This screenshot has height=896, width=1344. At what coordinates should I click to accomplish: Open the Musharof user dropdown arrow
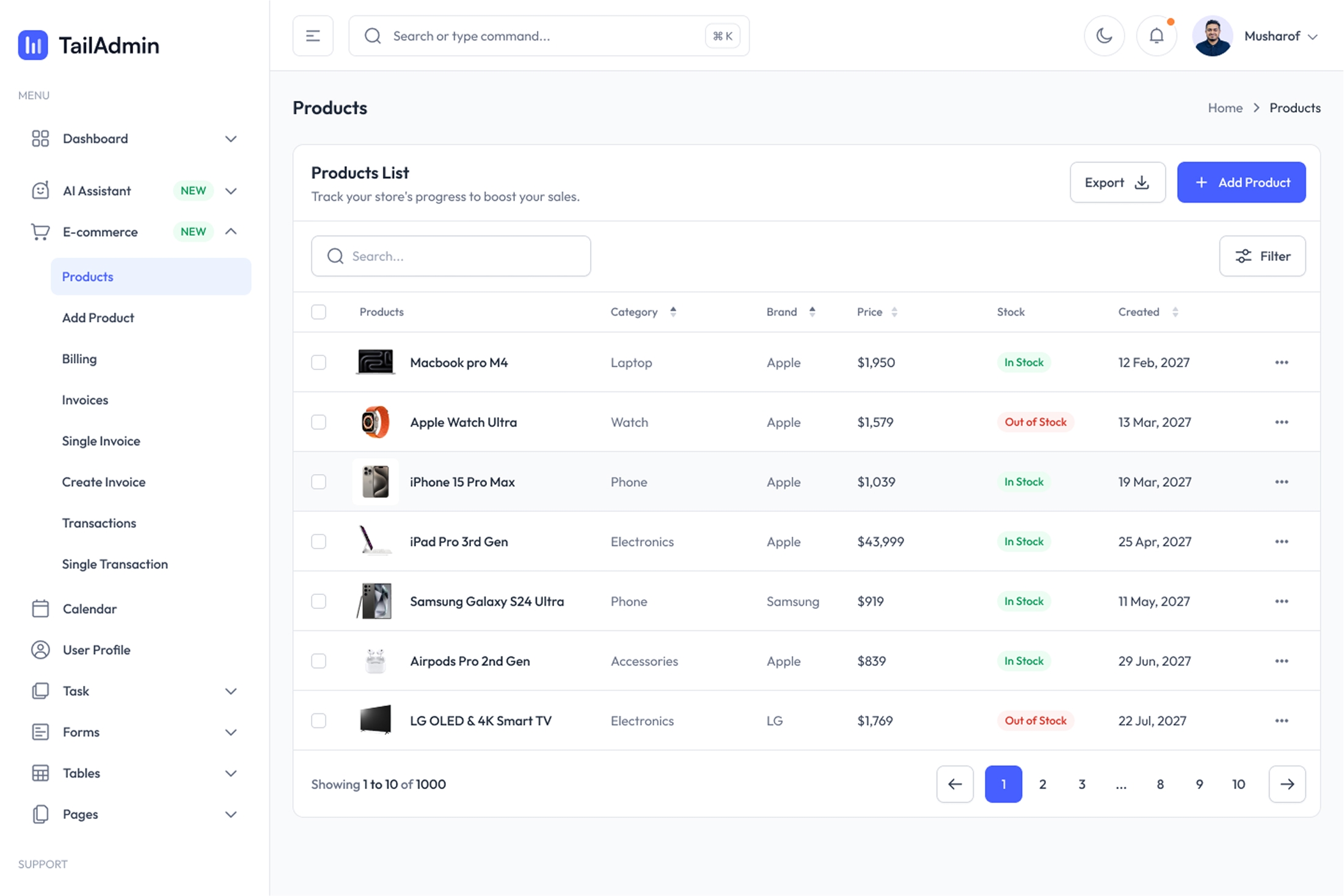1312,37
